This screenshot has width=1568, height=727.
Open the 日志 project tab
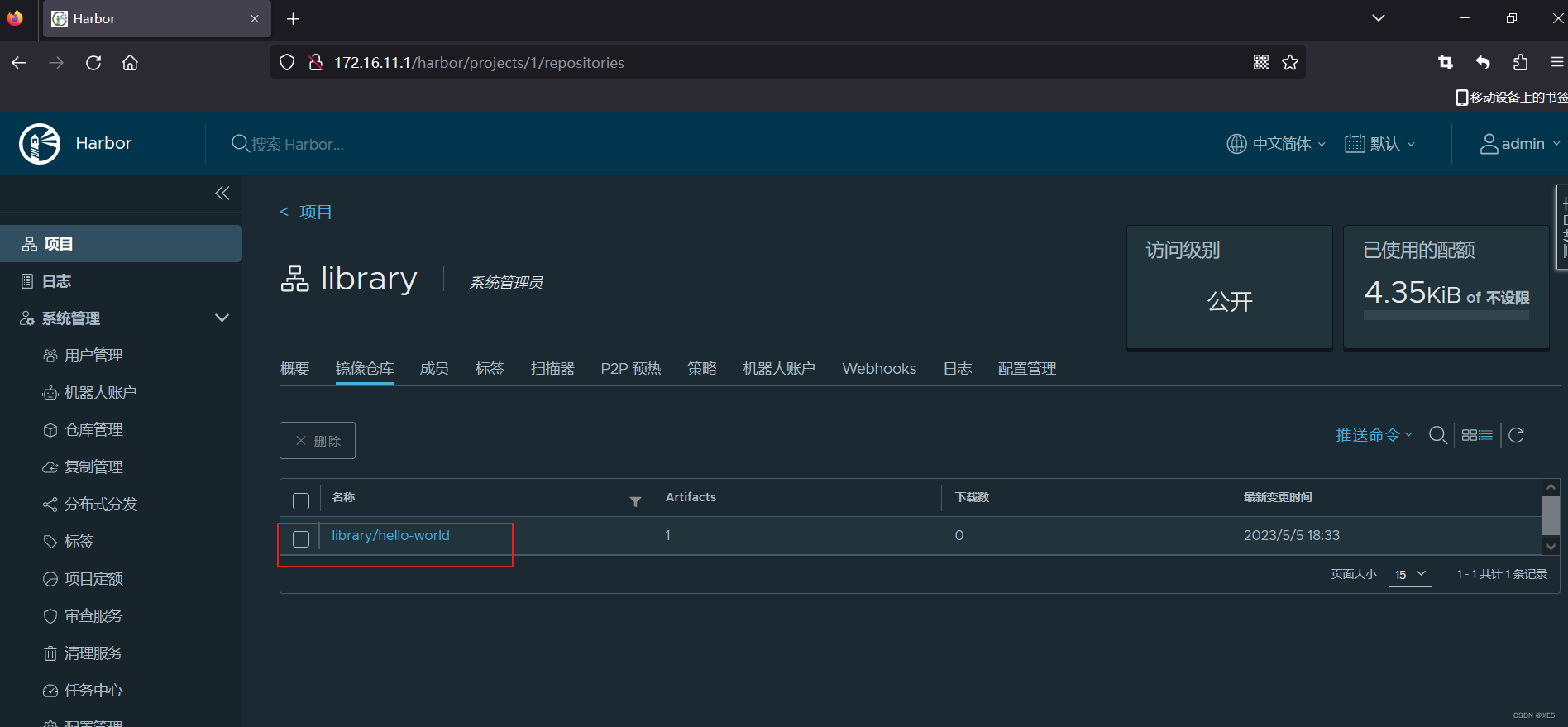958,369
